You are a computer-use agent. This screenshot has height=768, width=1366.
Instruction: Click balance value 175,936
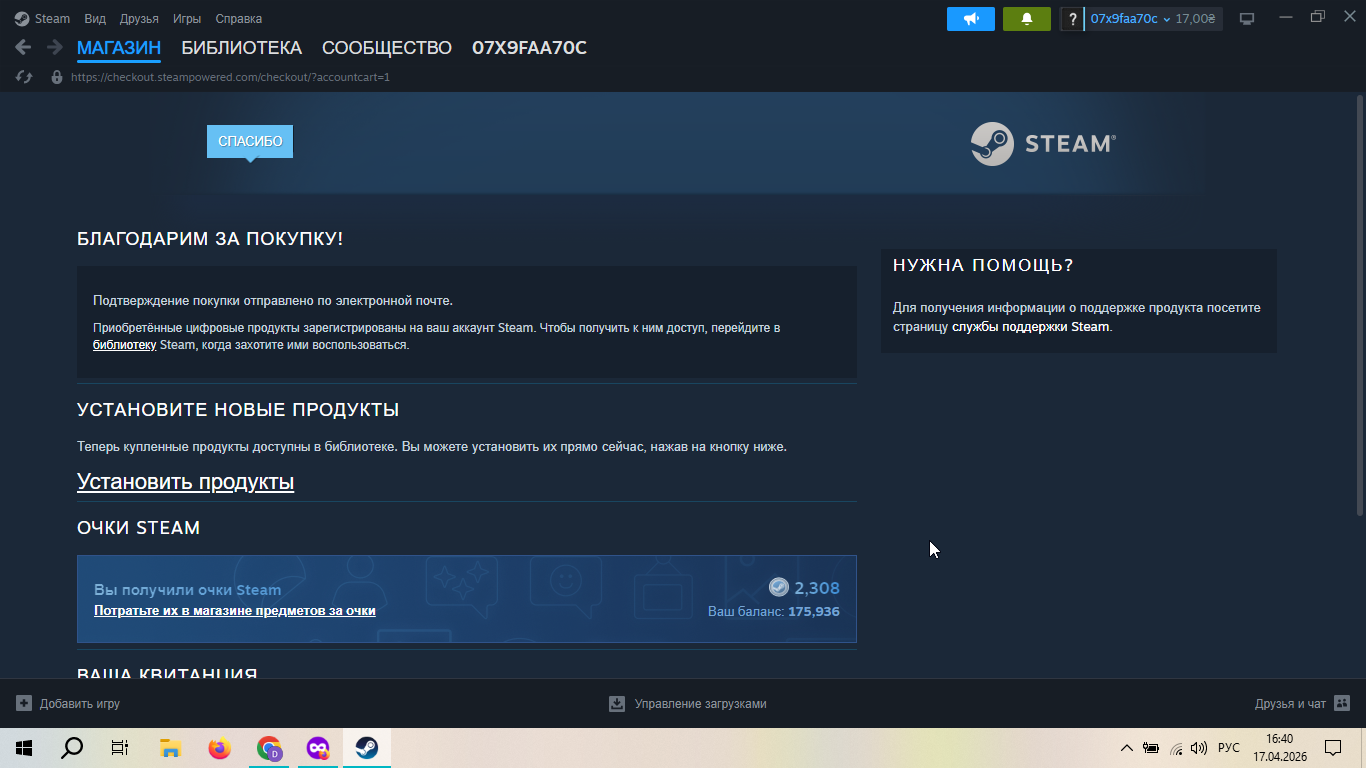pyautogui.click(x=814, y=611)
